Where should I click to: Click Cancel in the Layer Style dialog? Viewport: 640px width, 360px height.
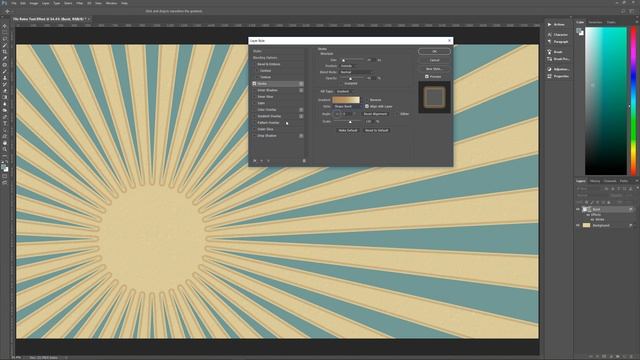coord(434,60)
